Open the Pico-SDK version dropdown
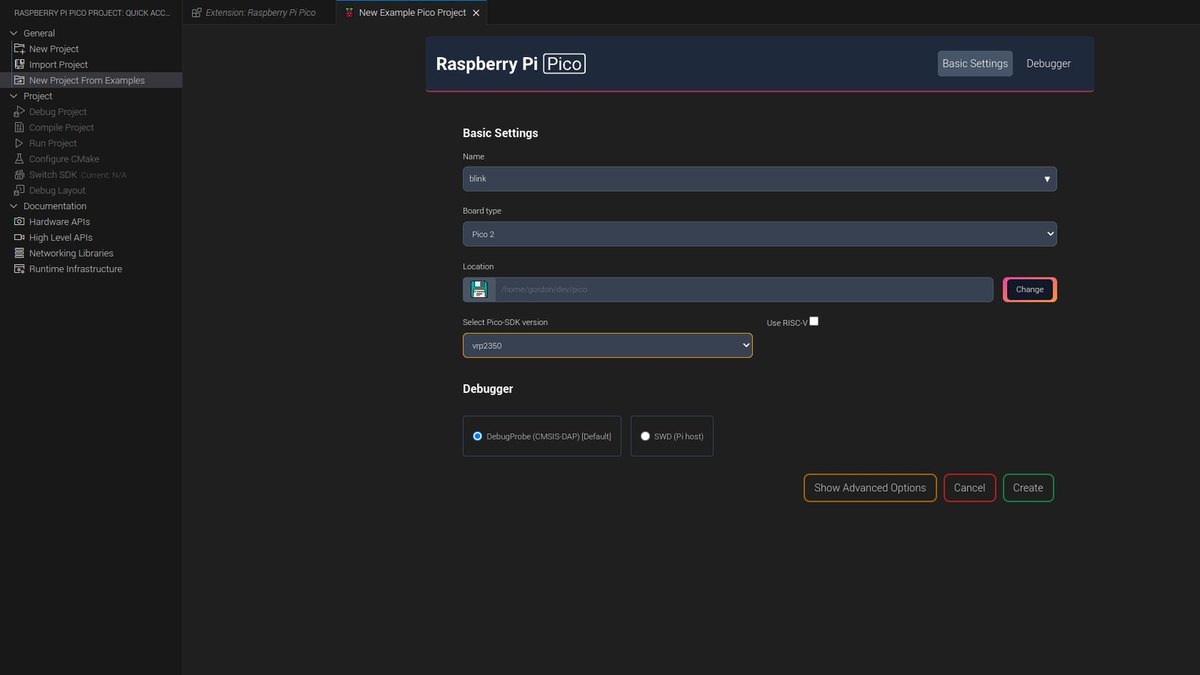Screen dimensions: 1200x675 [x=608, y=345]
